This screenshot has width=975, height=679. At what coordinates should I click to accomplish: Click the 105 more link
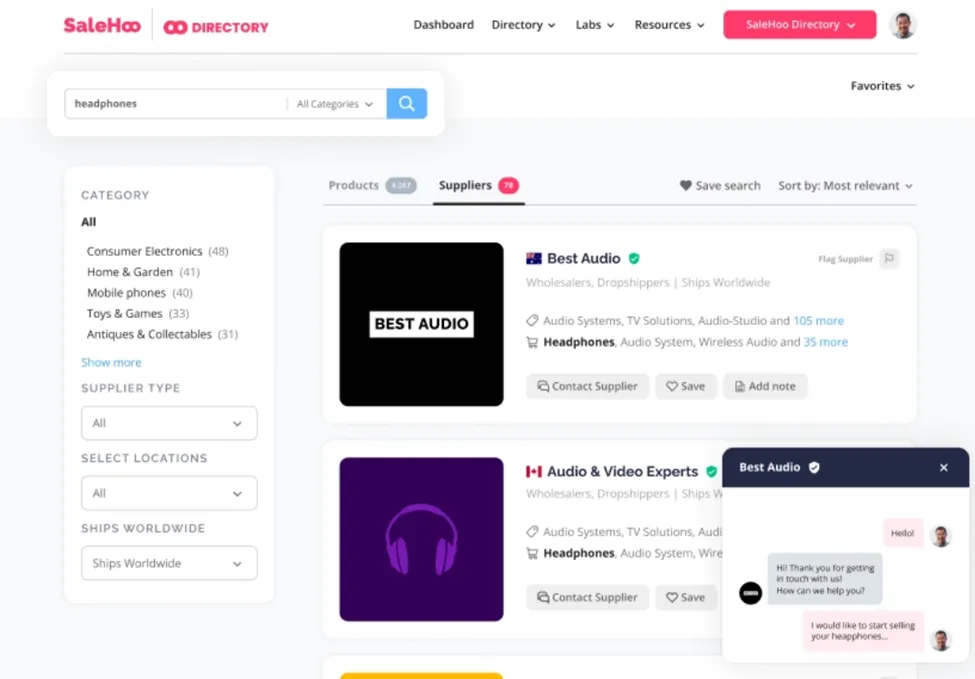pos(818,321)
